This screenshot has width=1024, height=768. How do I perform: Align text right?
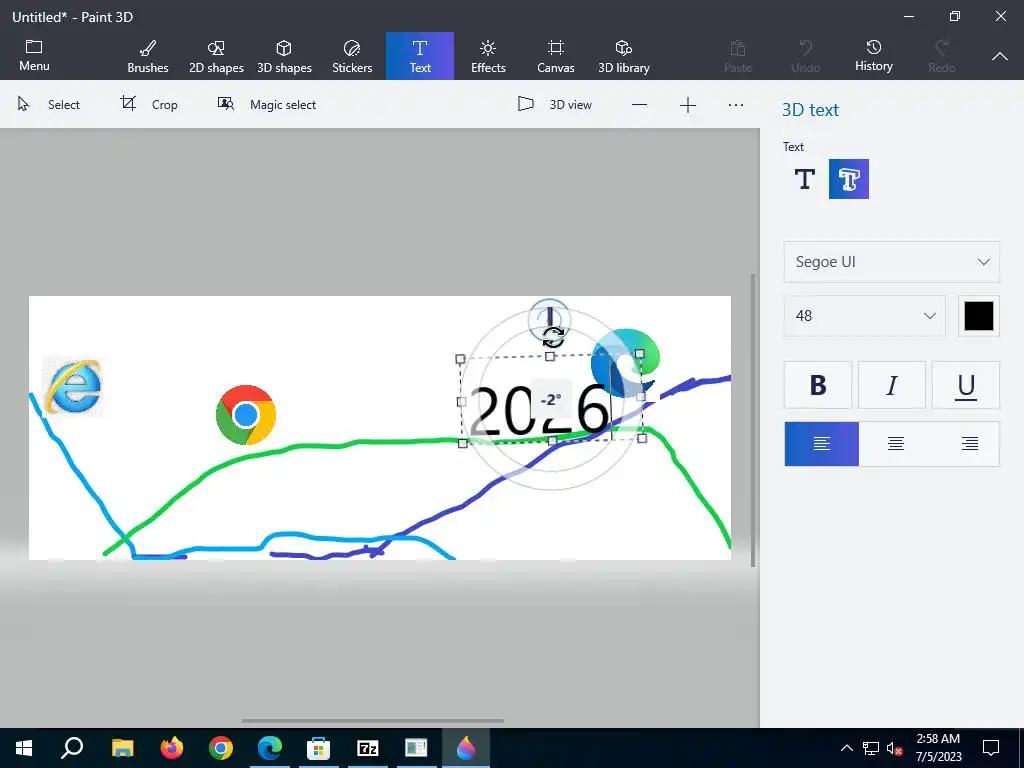969,444
